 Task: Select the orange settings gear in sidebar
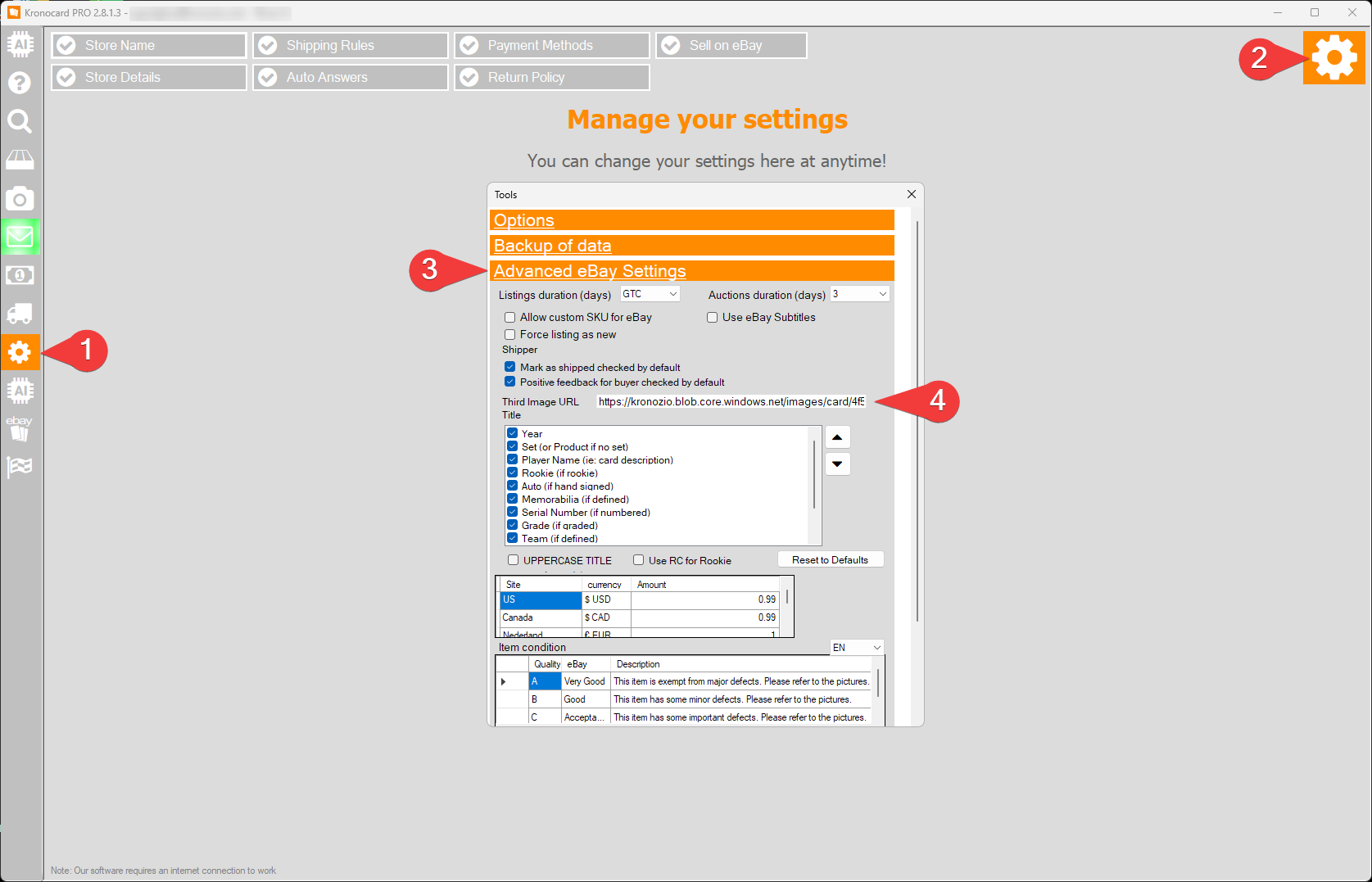(20, 352)
